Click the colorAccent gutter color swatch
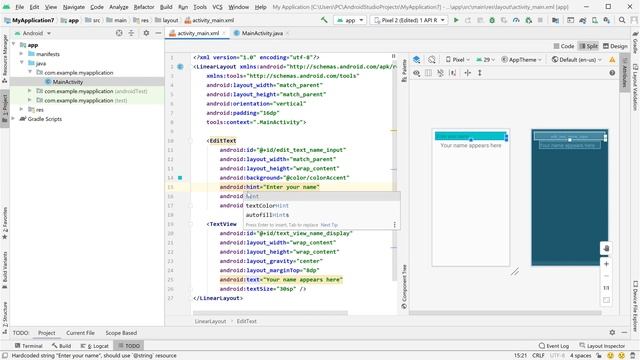Viewport: 640px width, 360px height. click(x=180, y=178)
